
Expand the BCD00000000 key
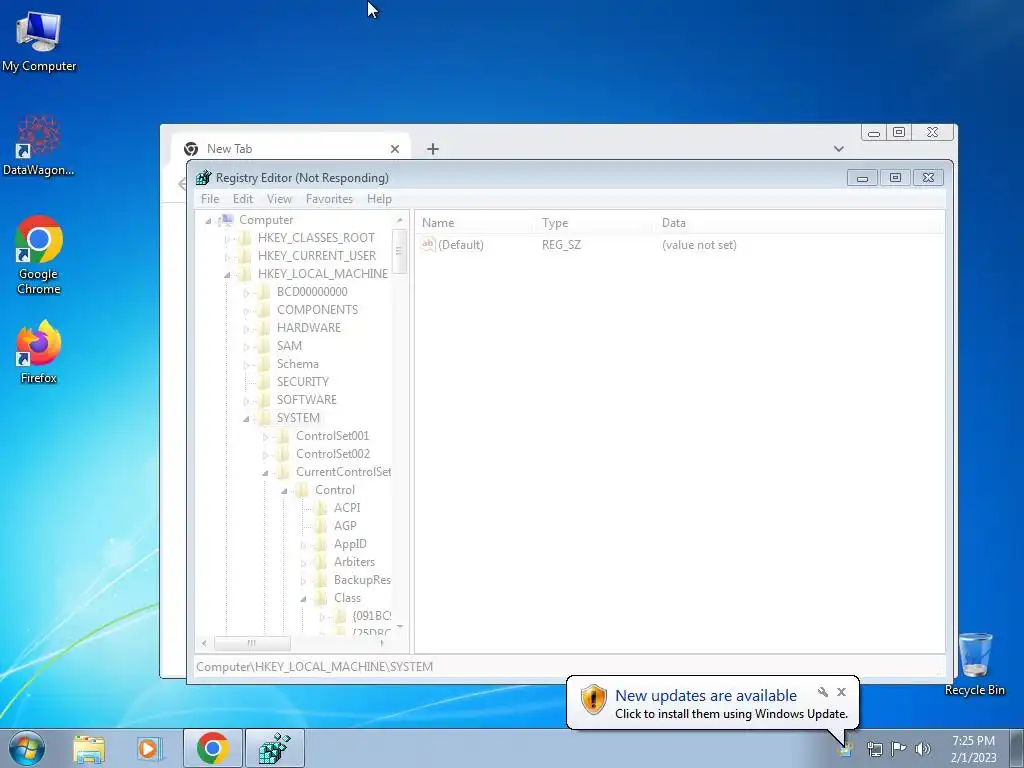point(246,293)
